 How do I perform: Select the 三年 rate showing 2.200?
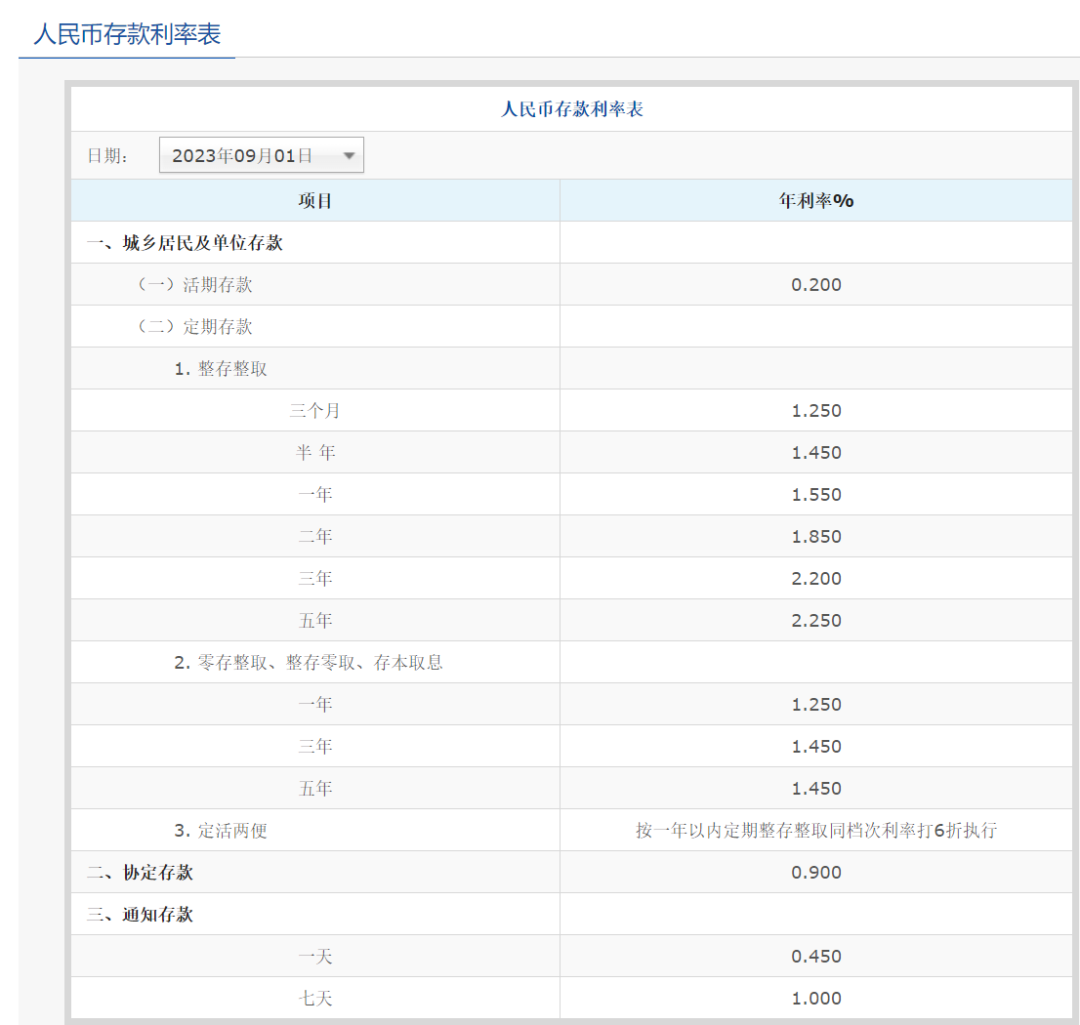tap(817, 578)
